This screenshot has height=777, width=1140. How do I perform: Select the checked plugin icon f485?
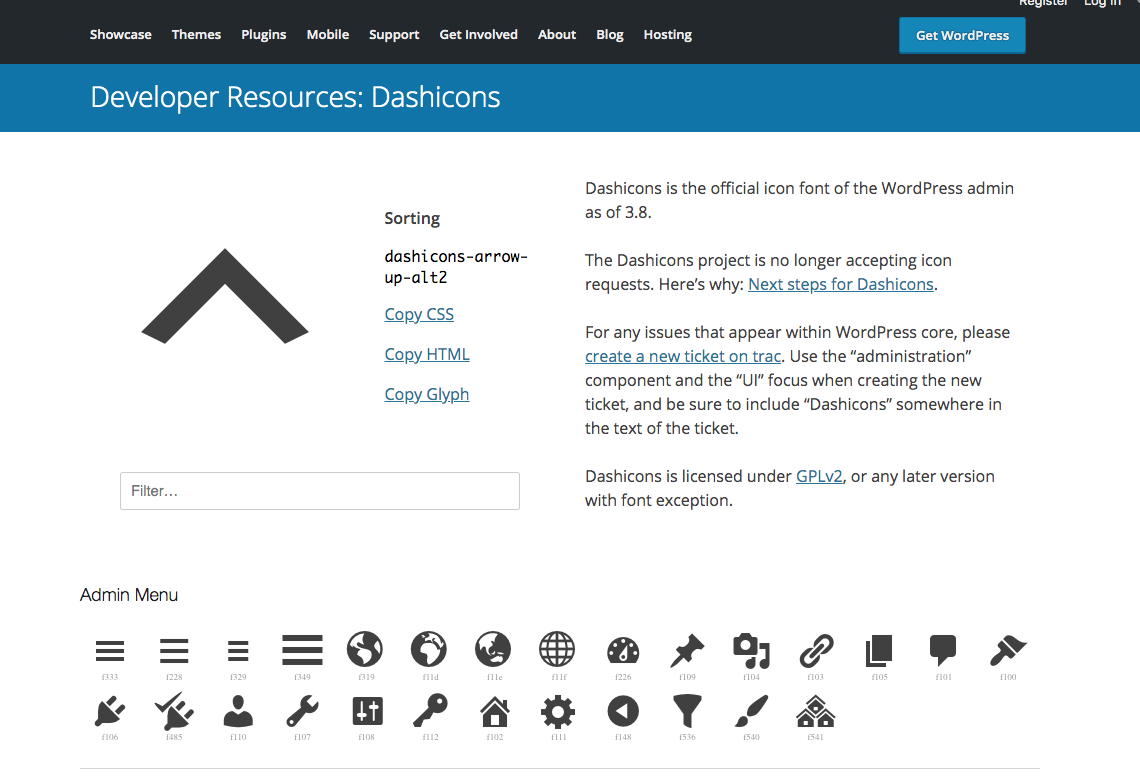coord(174,711)
